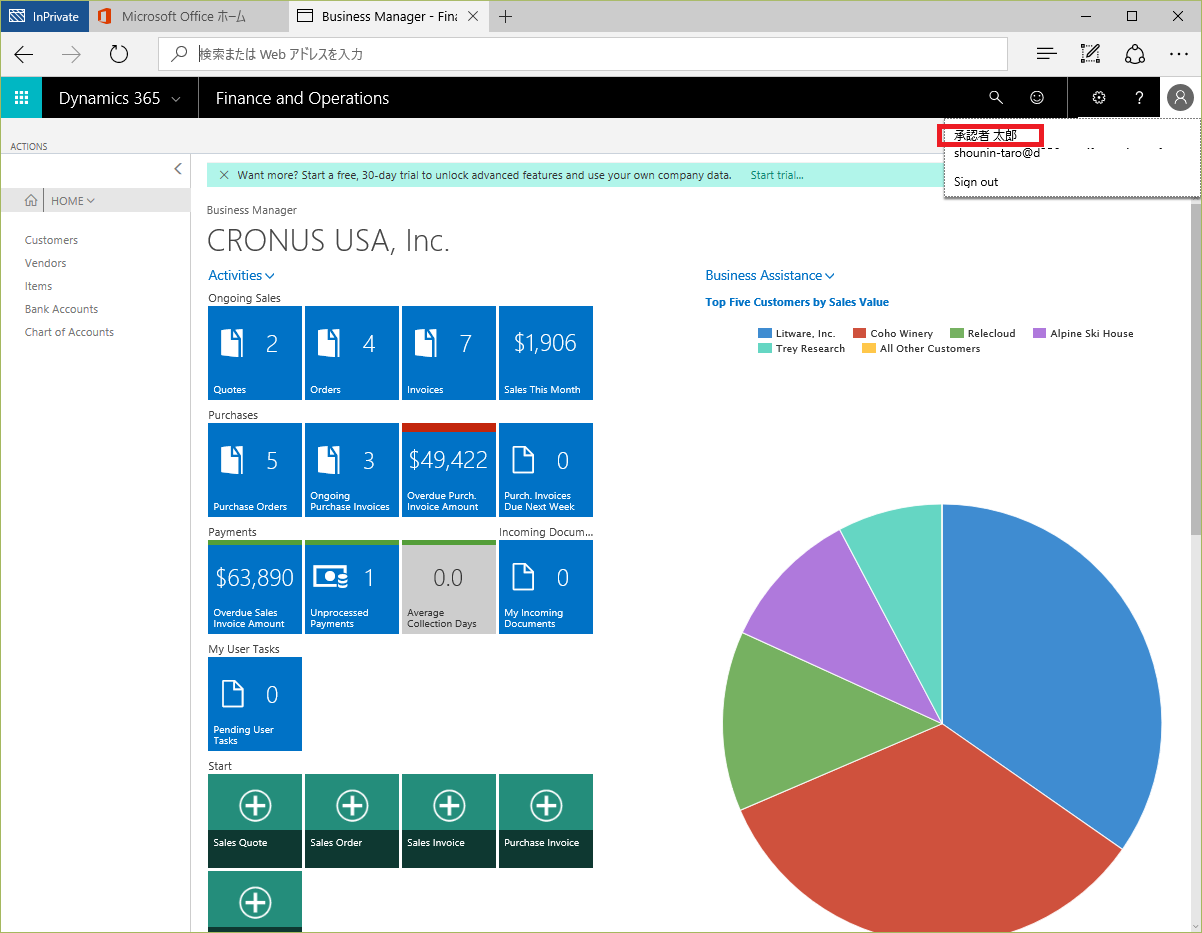This screenshot has width=1202, height=933.
Task: Switch to the Business Manager browser tab
Action: coord(388,16)
